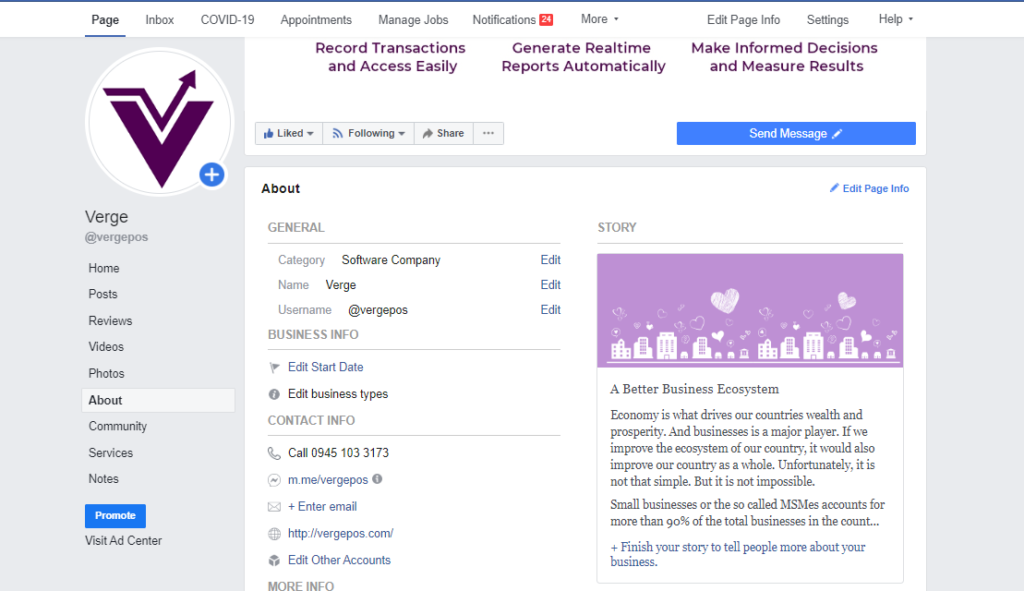Open the Notifications tab

[x=512, y=19]
